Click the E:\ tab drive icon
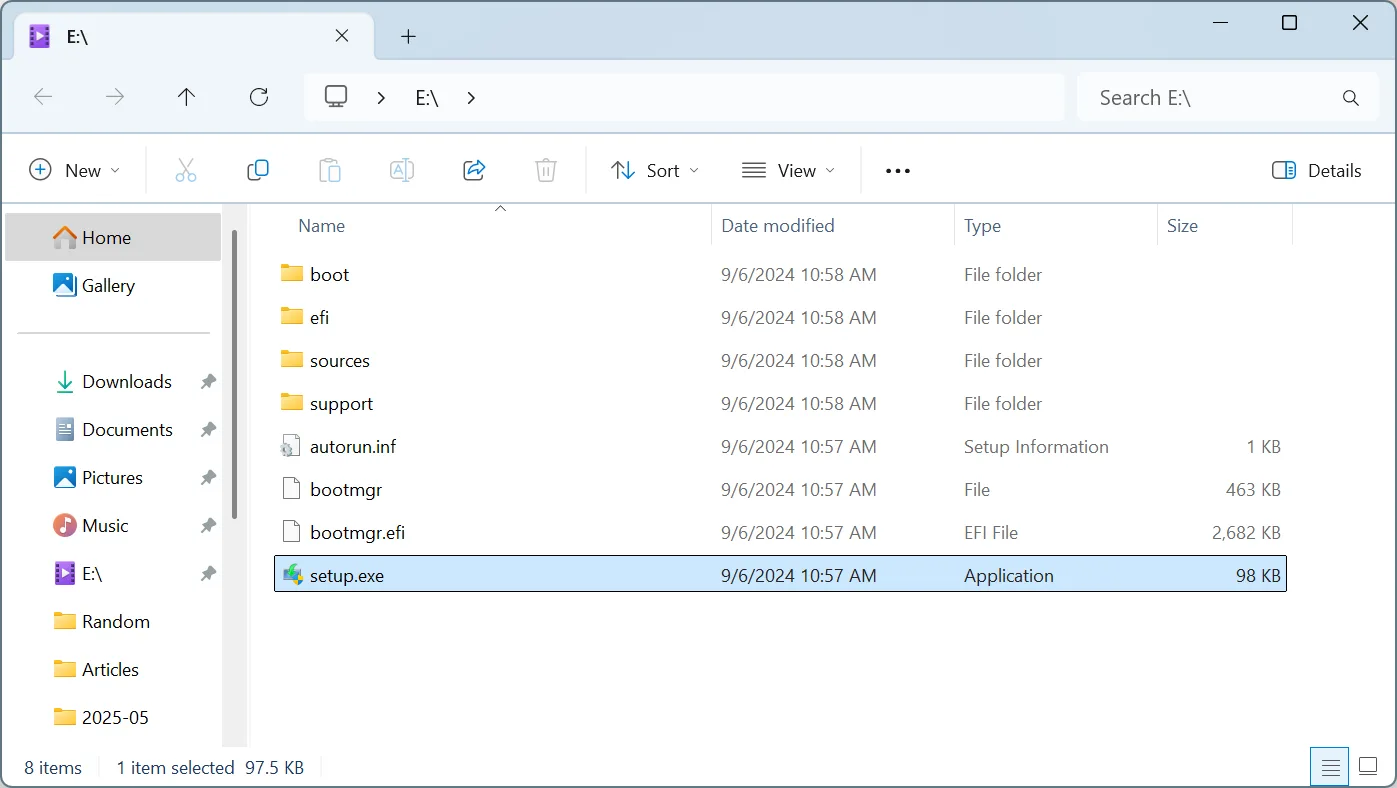The width and height of the screenshot is (1397, 788). pos(40,37)
